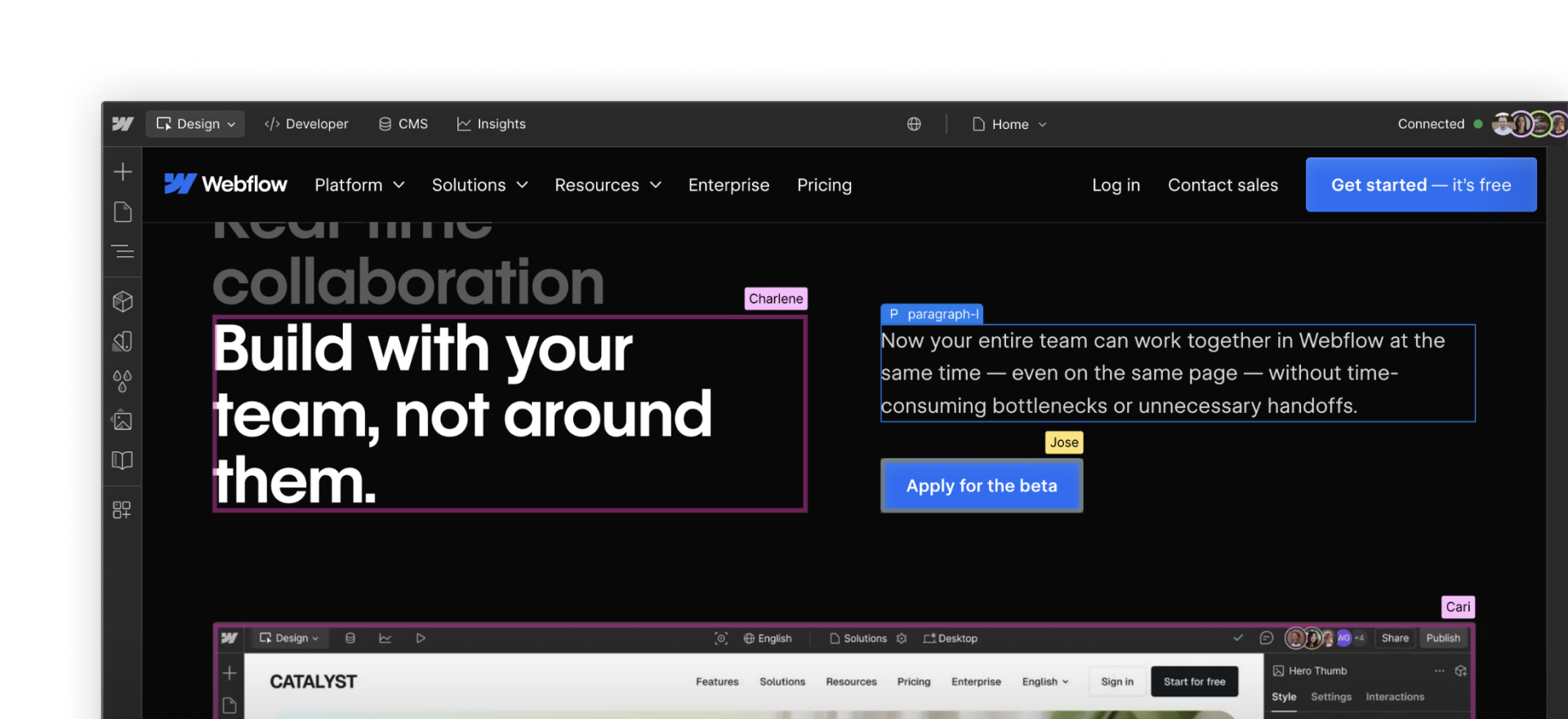Image resolution: width=1568 pixels, height=719 pixels.
Task: Select the Style tab in right panel
Action: [1284, 697]
